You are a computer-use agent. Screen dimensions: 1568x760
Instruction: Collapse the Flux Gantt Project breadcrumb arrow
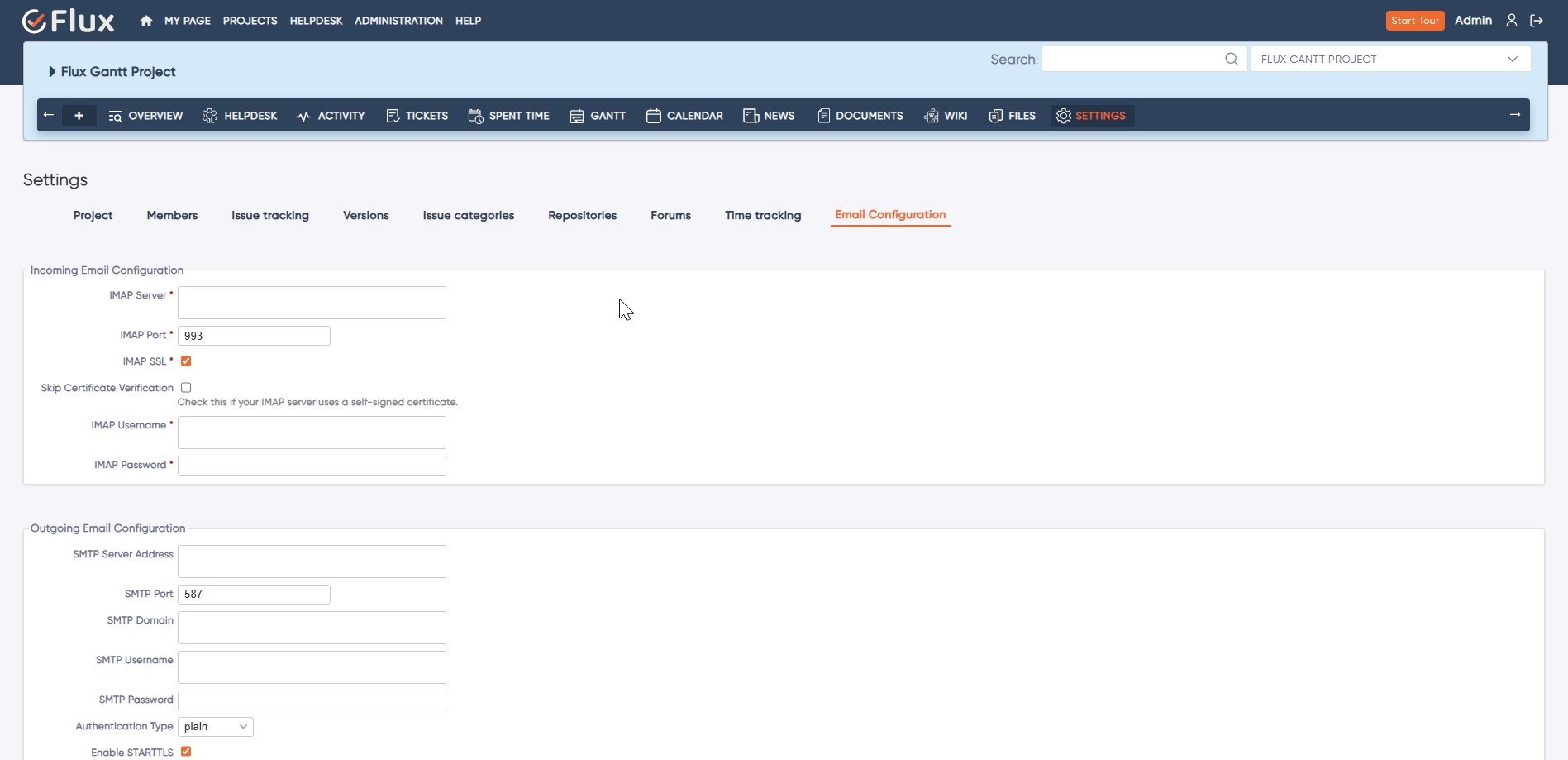coord(53,72)
